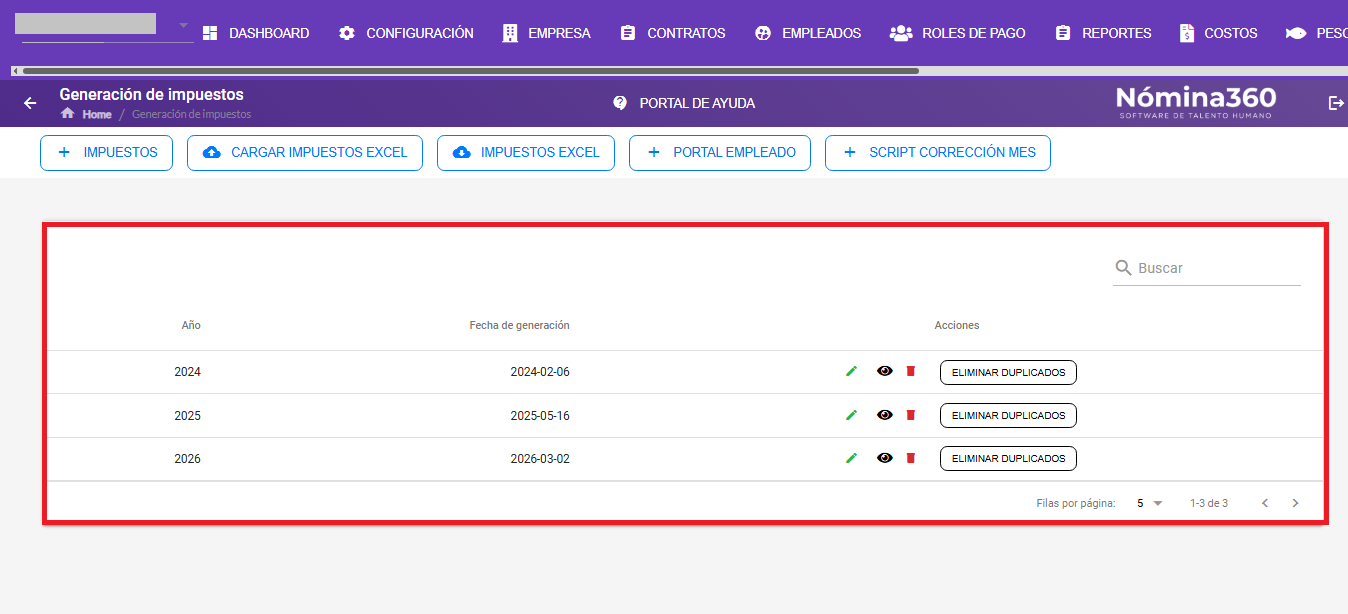Image resolution: width=1348 pixels, height=614 pixels.
Task: Sort by the Año column header
Action: (x=191, y=325)
